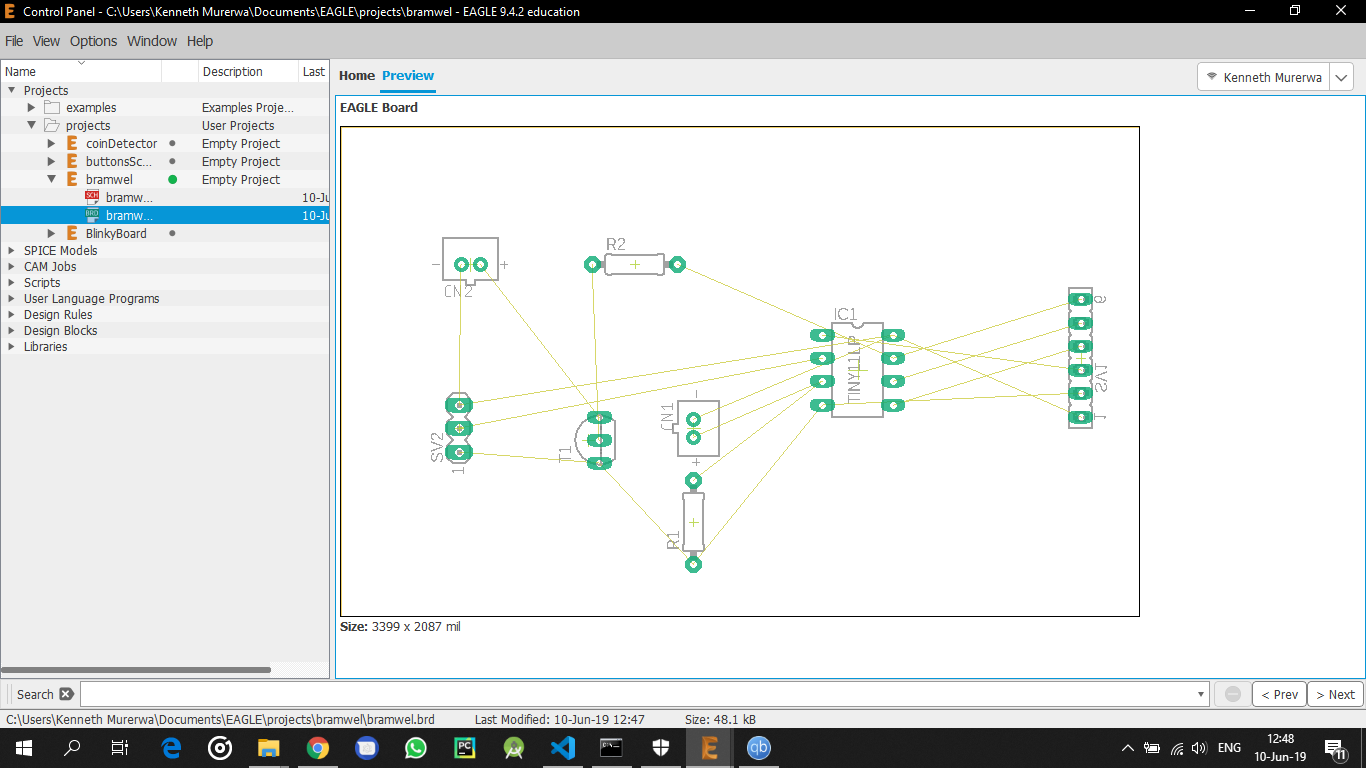The image size is (1366, 768).
Task: Open Android Studio from the taskbar
Action: coord(514,747)
